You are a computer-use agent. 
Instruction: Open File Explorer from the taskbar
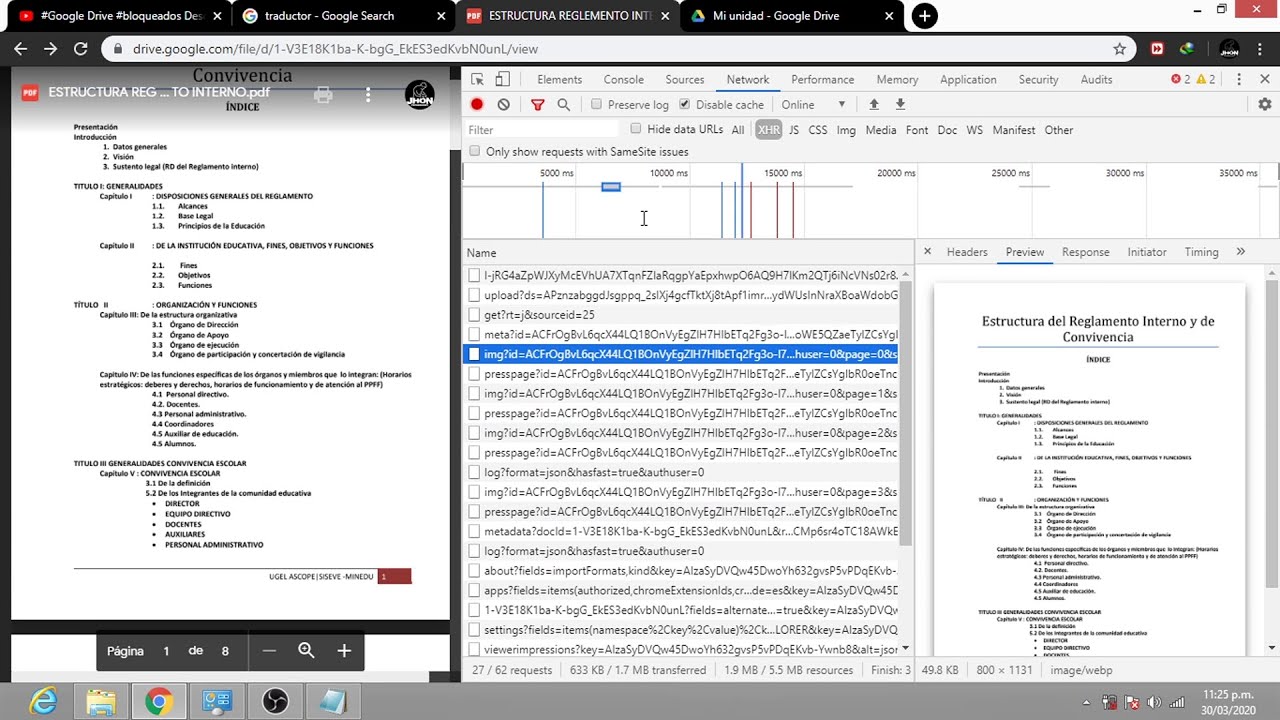click(100, 702)
